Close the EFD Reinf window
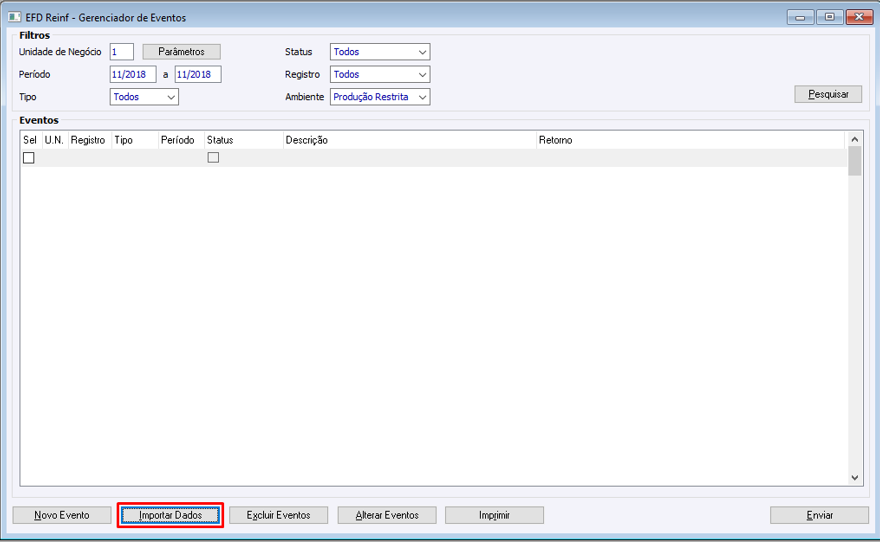Viewport: 880px width, 542px height. [x=859, y=17]
